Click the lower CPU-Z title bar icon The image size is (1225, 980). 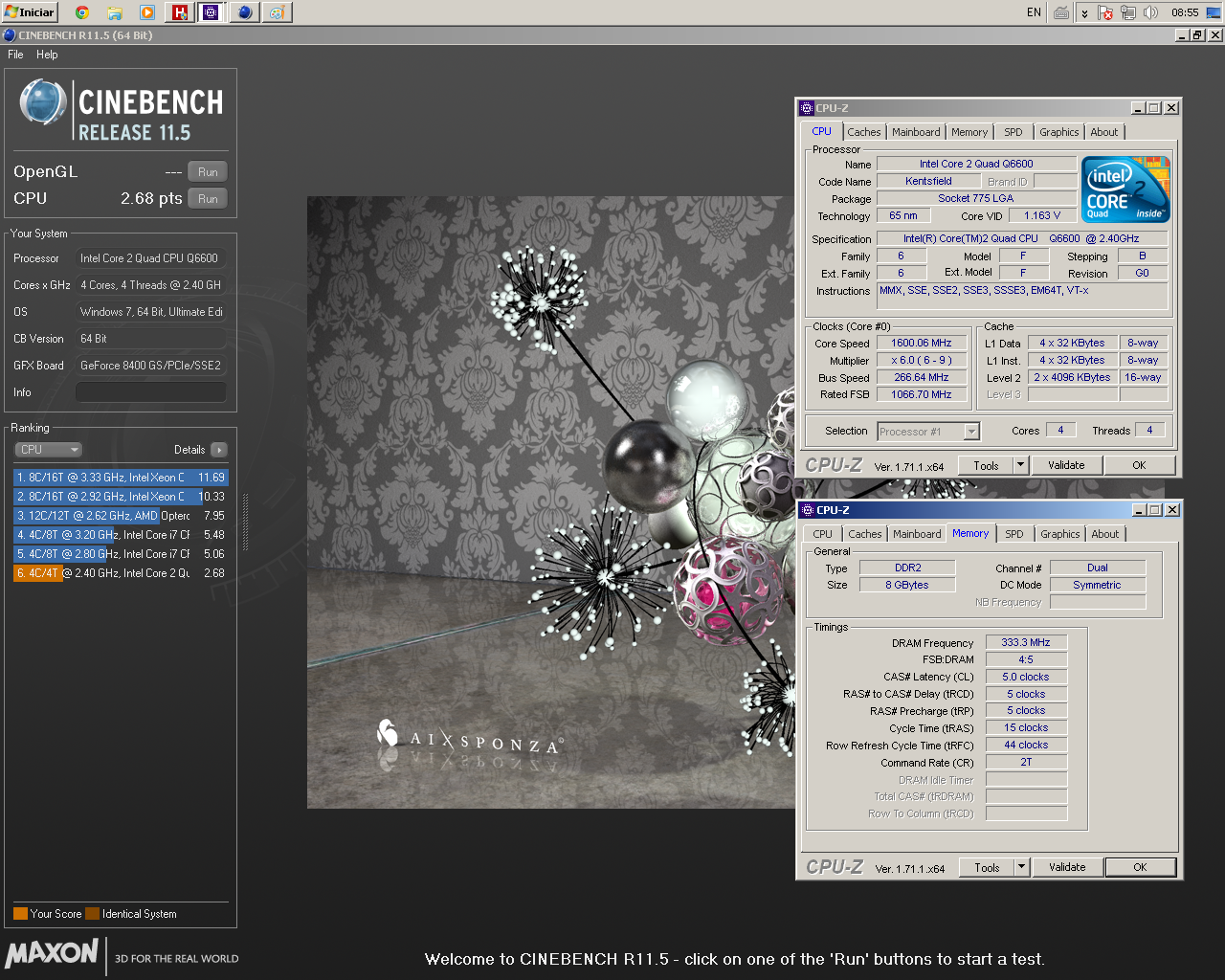click(808, 510)
